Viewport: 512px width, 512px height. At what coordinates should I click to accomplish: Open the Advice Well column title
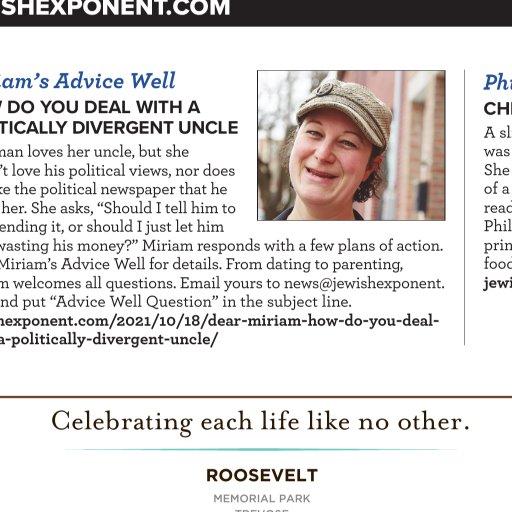87,81
